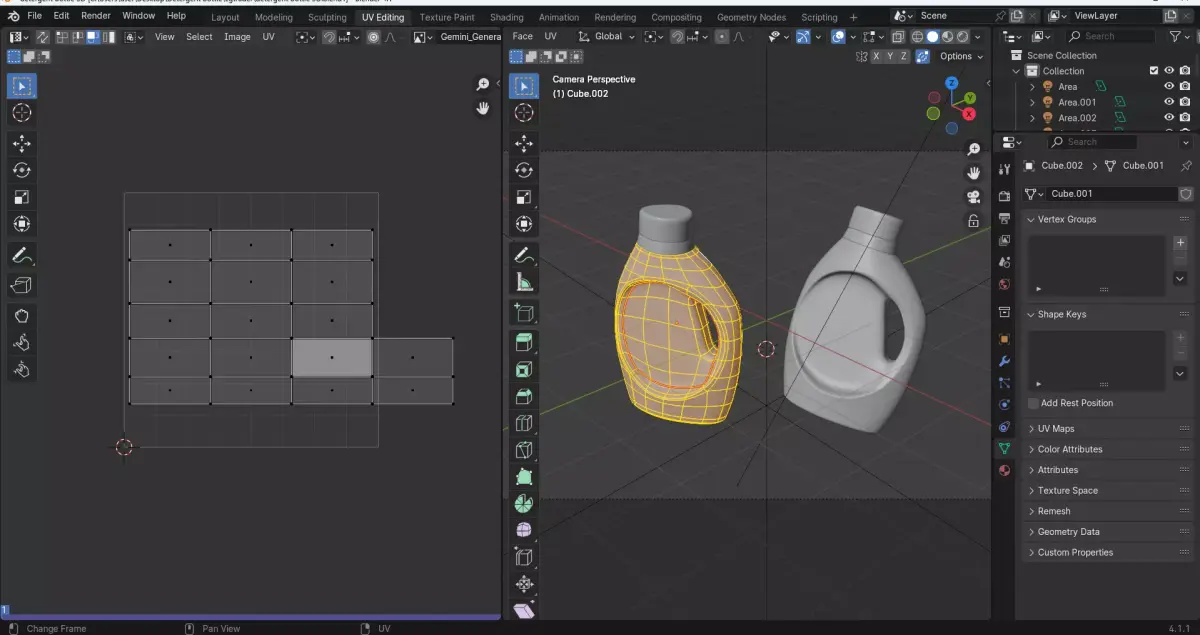The image size is (1200, 635).
Task: Click the pan hand icon in UV editor
Action: coord(483,108)
